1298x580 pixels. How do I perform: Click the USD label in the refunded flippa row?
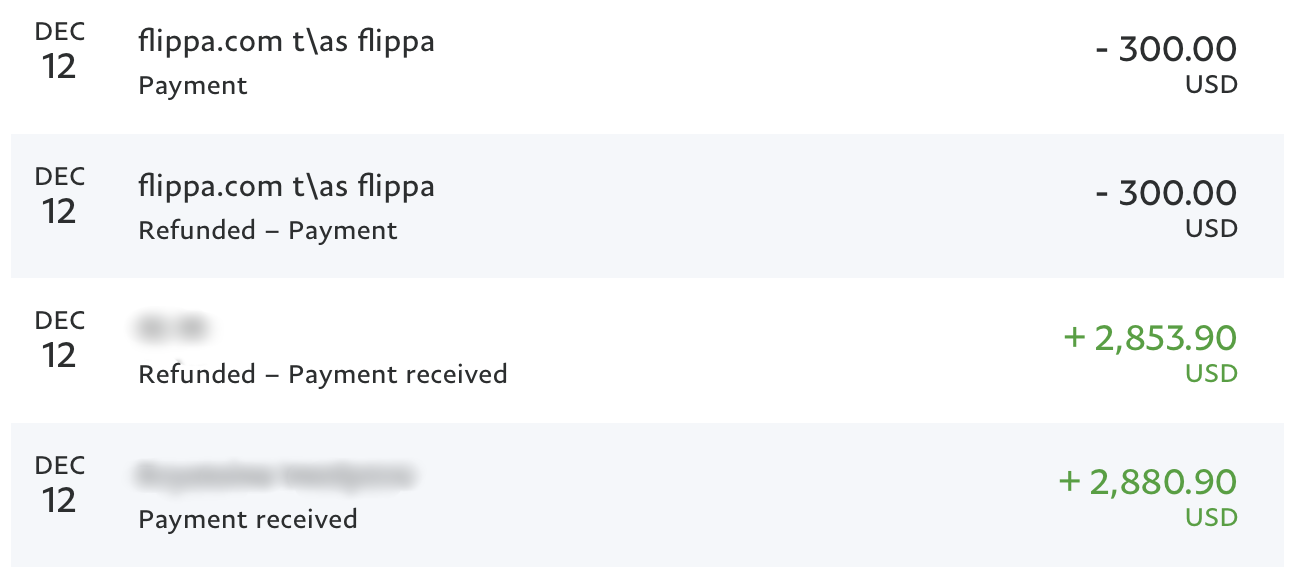[1211, 229]
